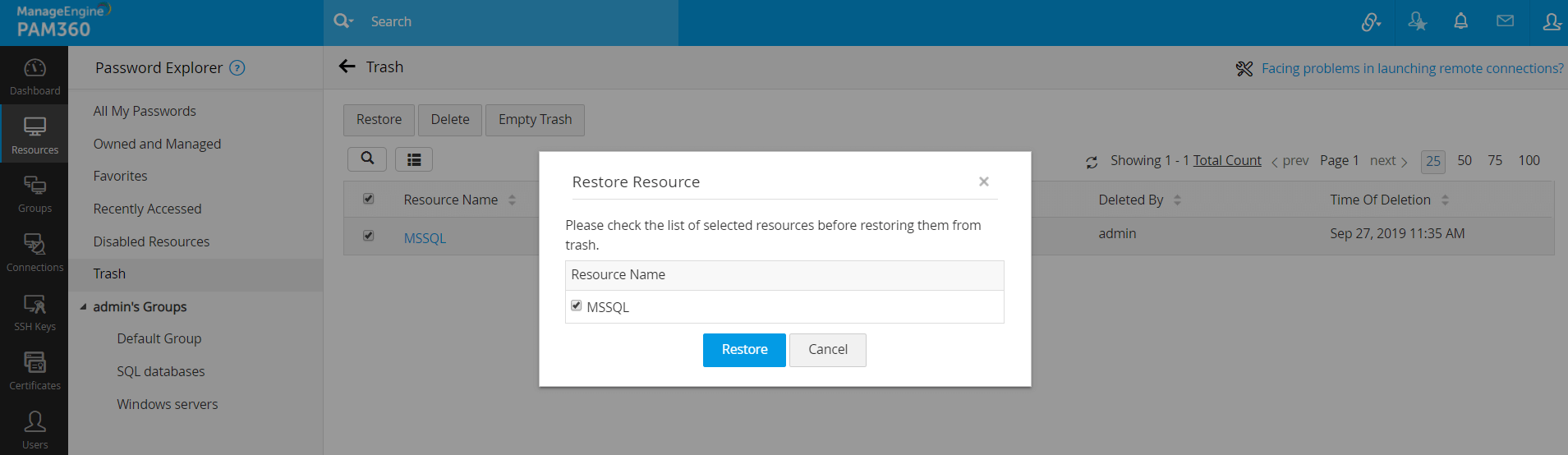Toggle the MSSQL row checkbox in table
This screenshot has width=1568, height=455.
tap(369, 236)
